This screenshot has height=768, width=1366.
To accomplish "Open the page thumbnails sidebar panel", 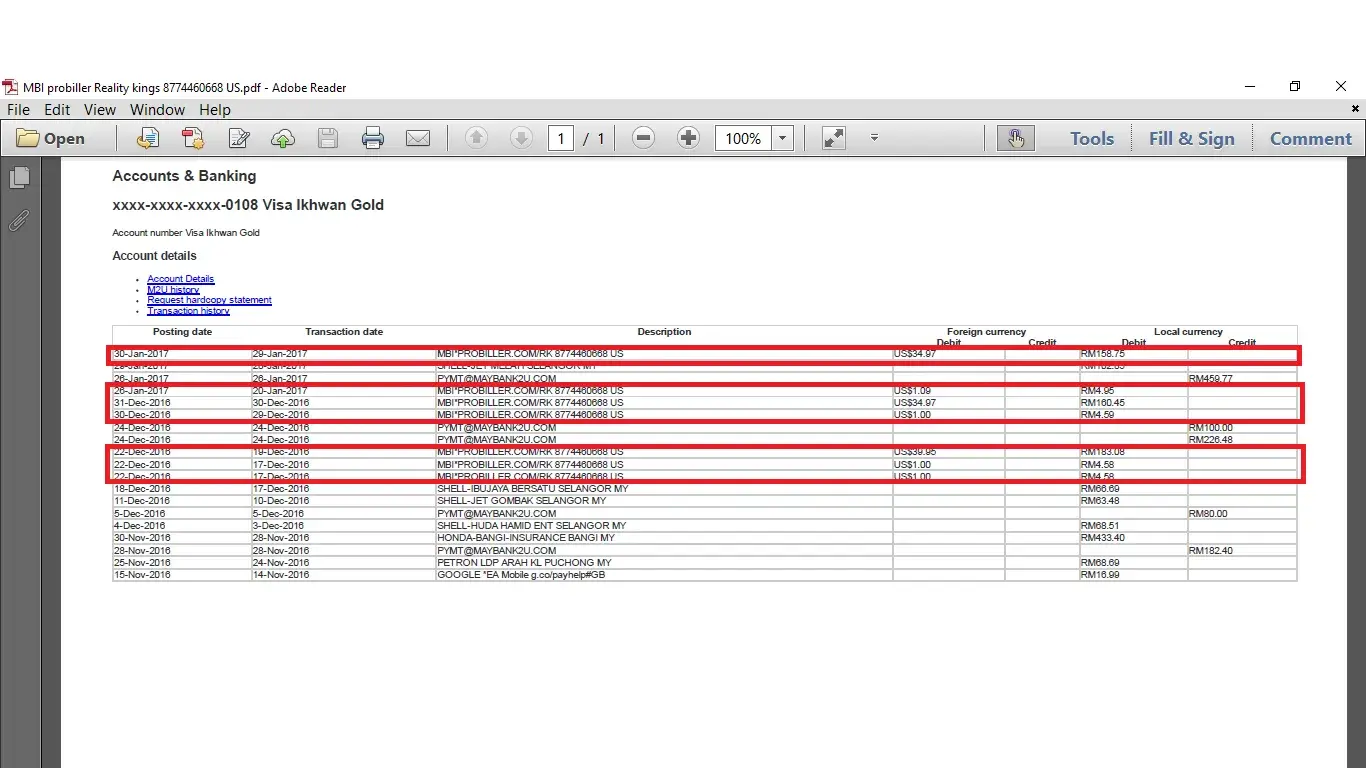I will pos(19,178).
